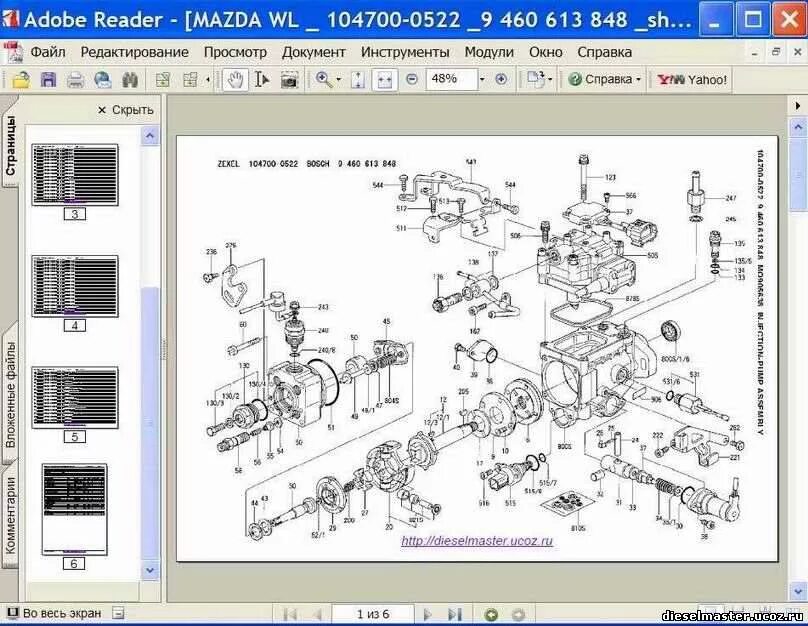Click the zoom out (minus) icon
The height and width of the screenshot is (626, 808).
pos(410,80)
